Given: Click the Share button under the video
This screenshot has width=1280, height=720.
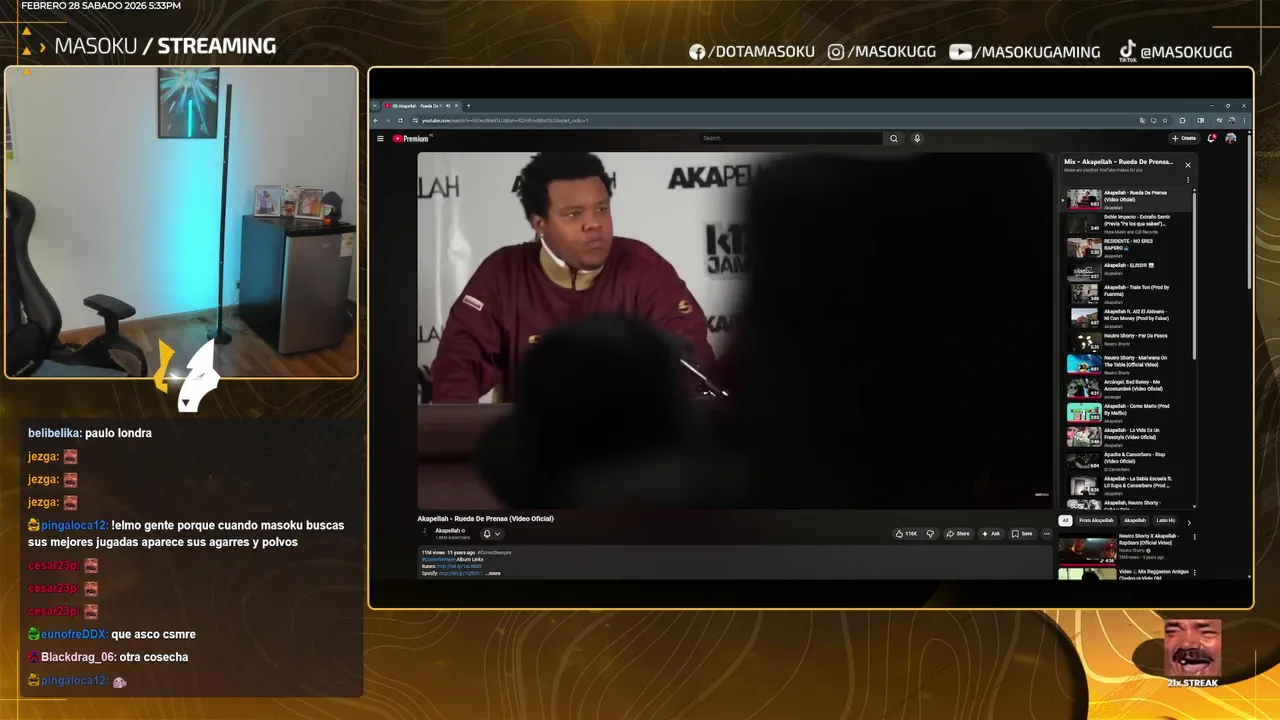Looking at the screenshot, I should click(958, 534).
